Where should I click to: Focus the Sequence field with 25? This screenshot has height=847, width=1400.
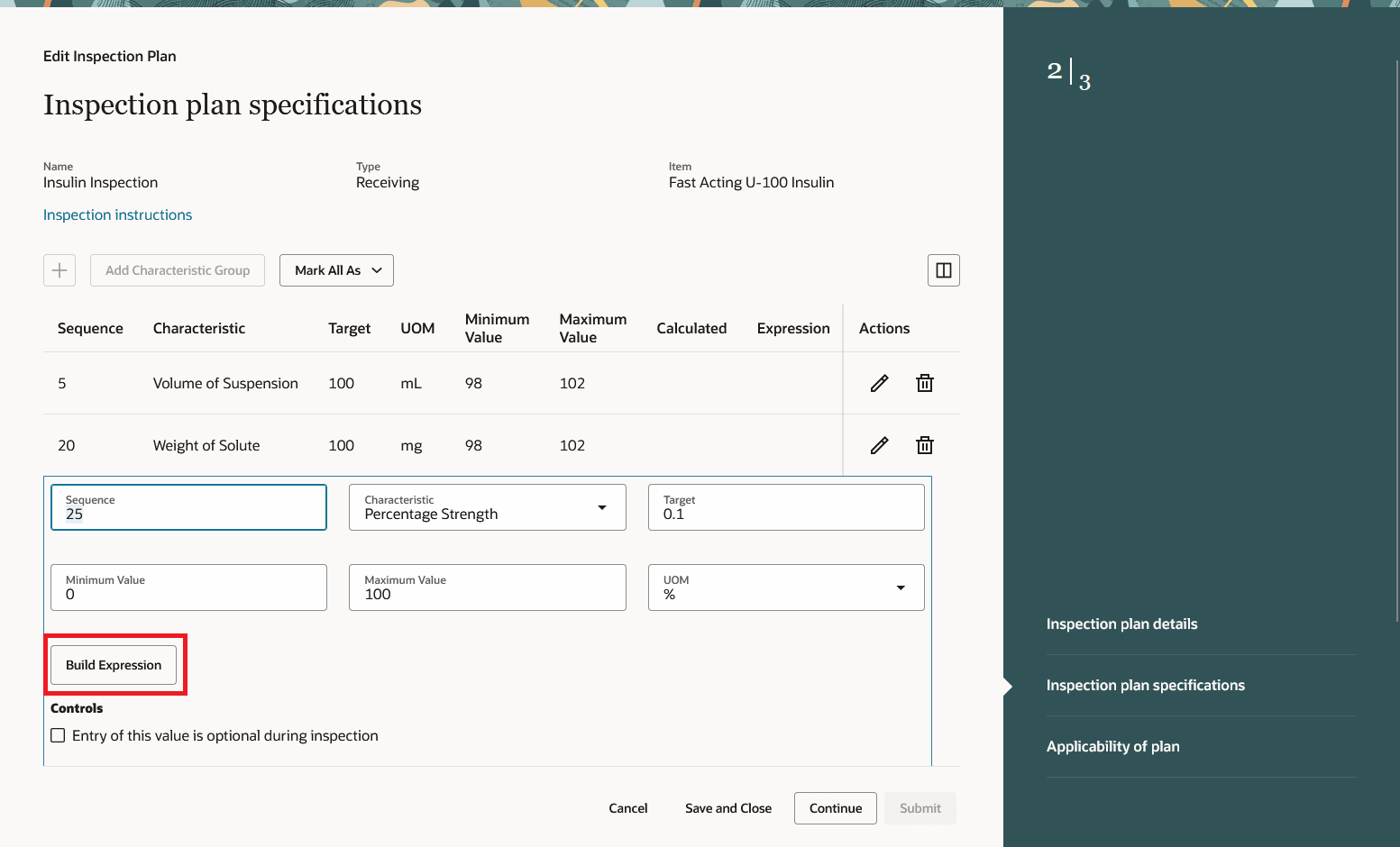tap(188, 507)
